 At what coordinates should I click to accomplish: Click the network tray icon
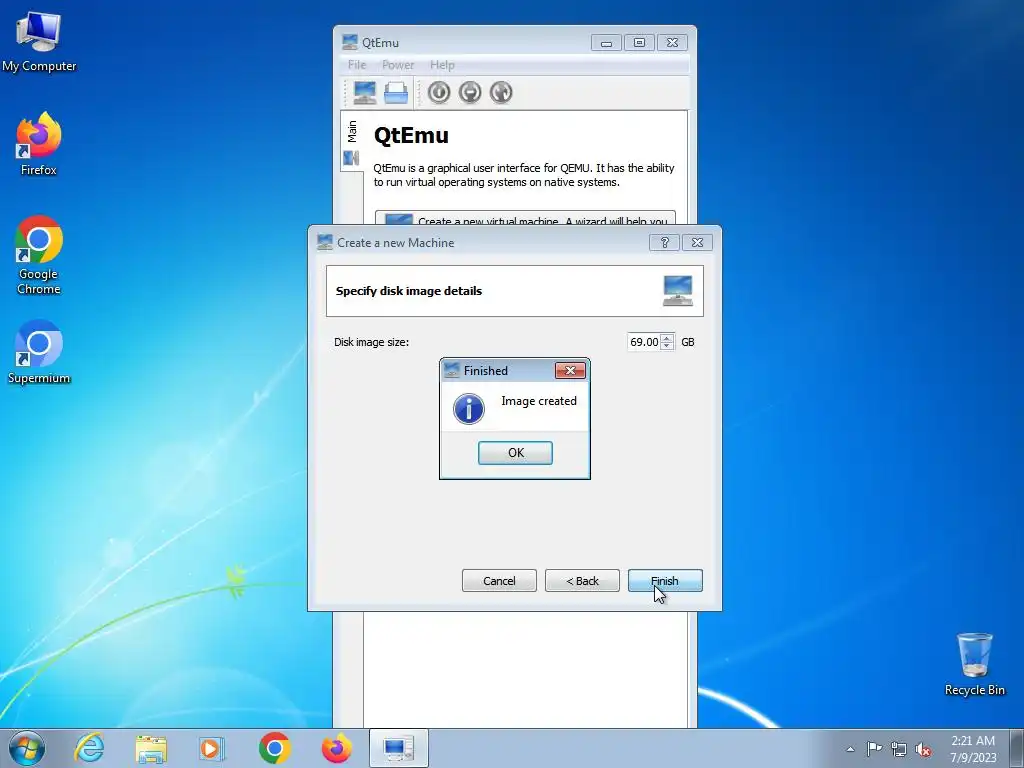pyautogui.click(x=899, y=749)
